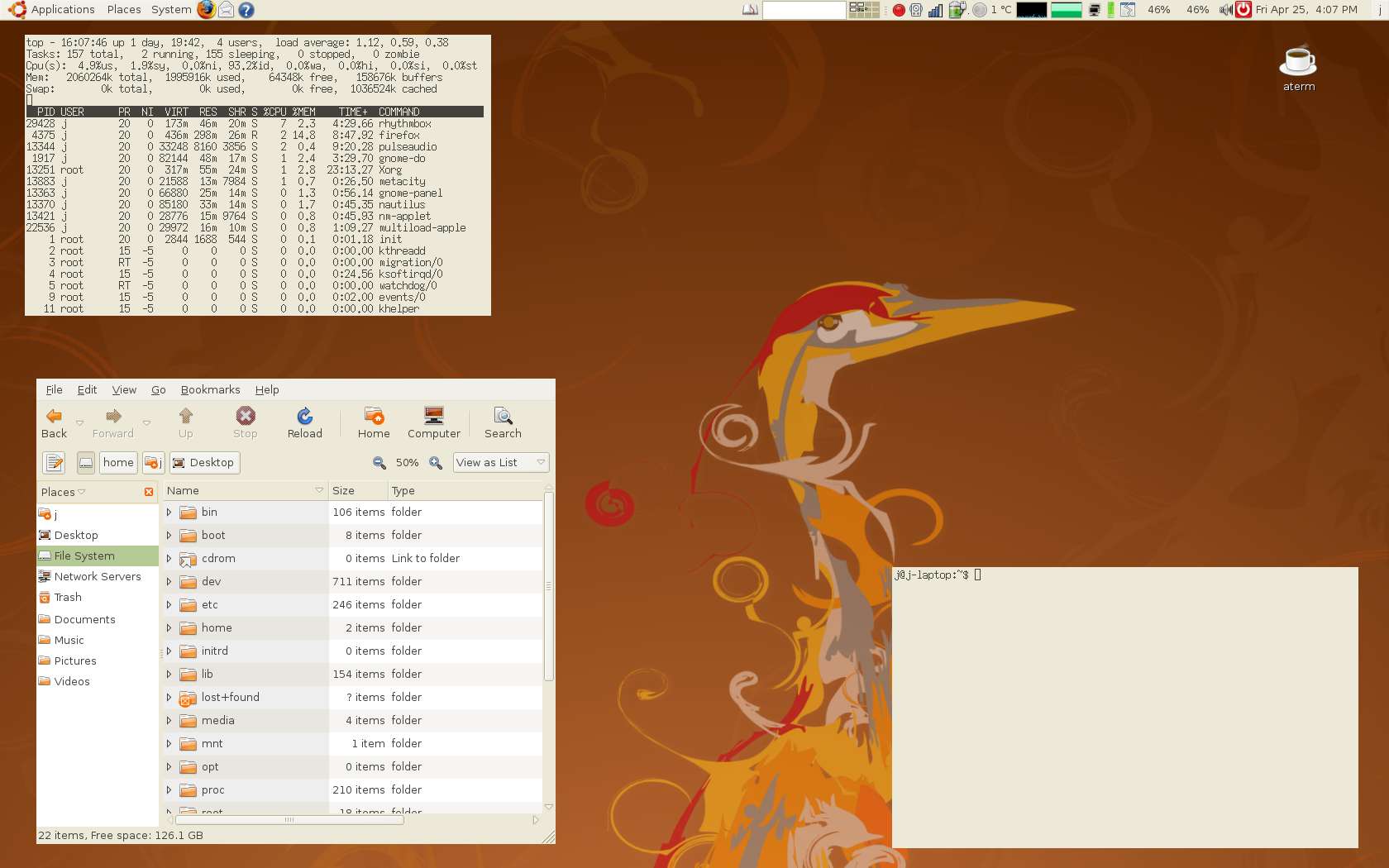Click the red record indicator in panel

(x=899, y=10)
